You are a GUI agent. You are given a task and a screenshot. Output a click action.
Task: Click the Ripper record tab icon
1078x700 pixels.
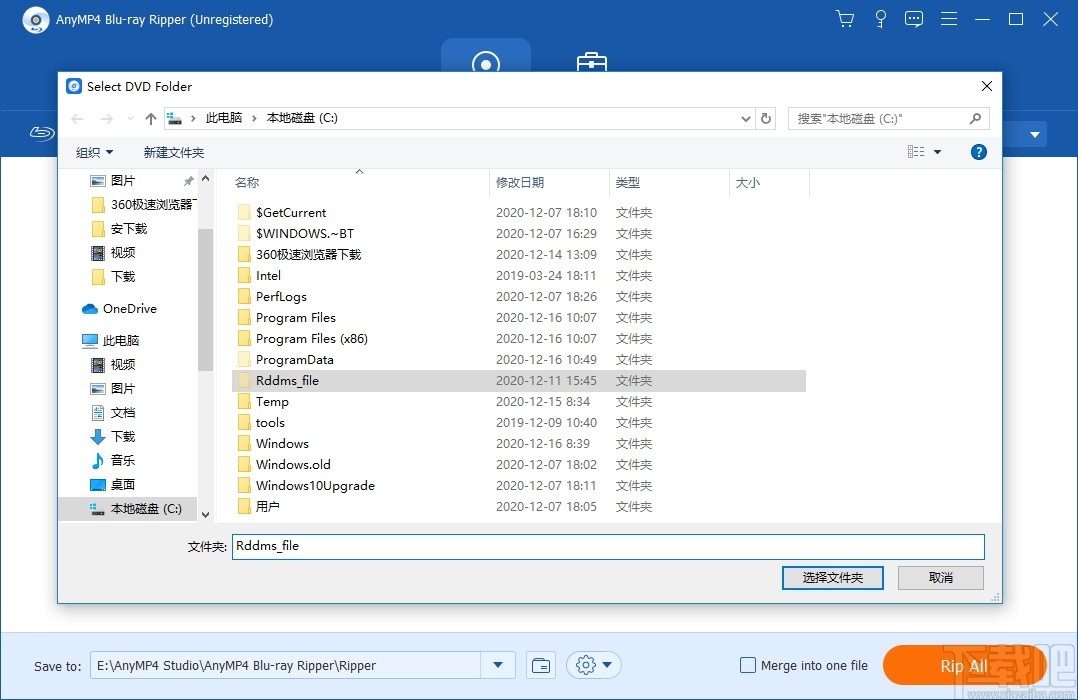coord(486,60)
